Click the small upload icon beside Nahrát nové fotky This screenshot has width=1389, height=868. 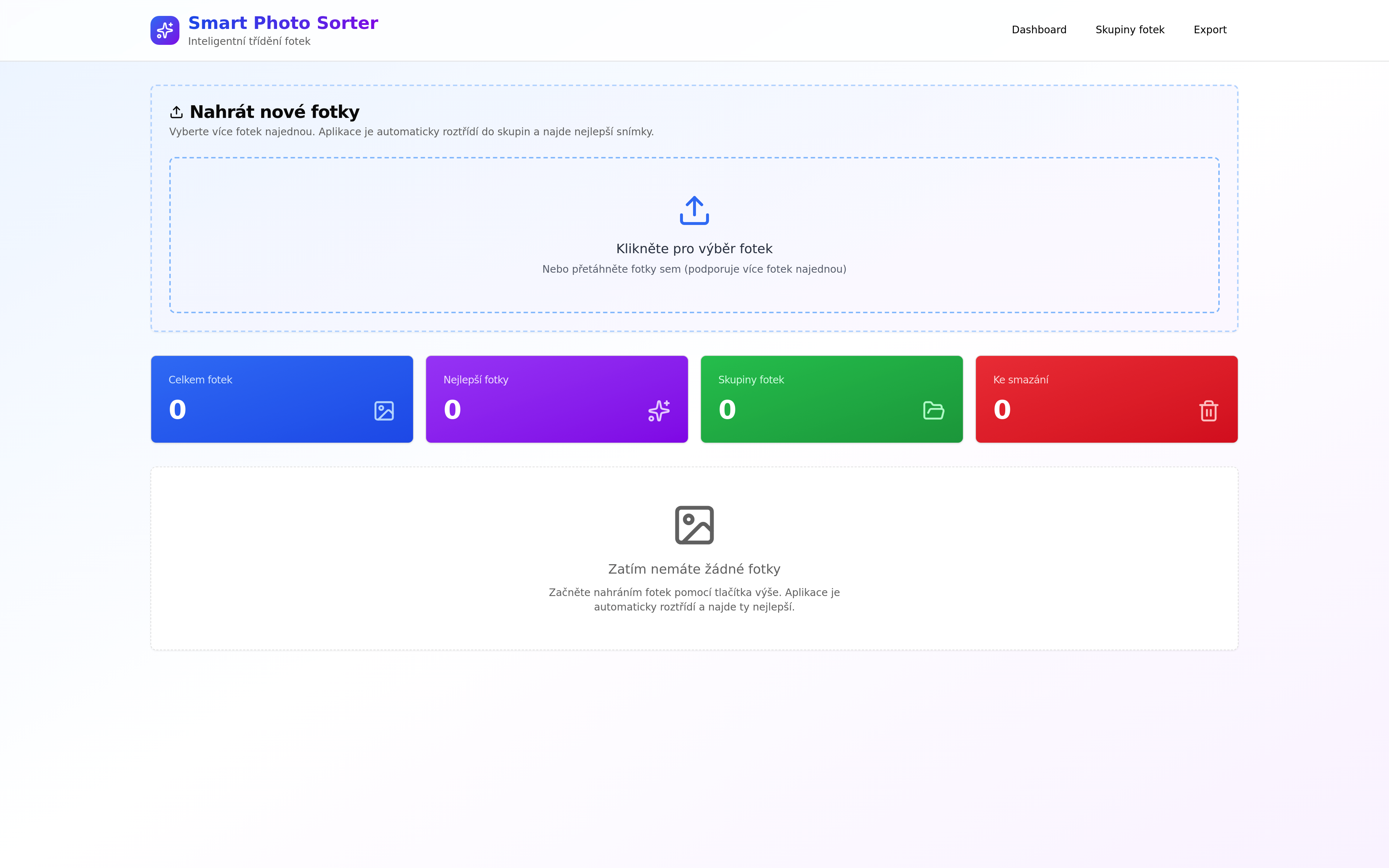[176, 112]
